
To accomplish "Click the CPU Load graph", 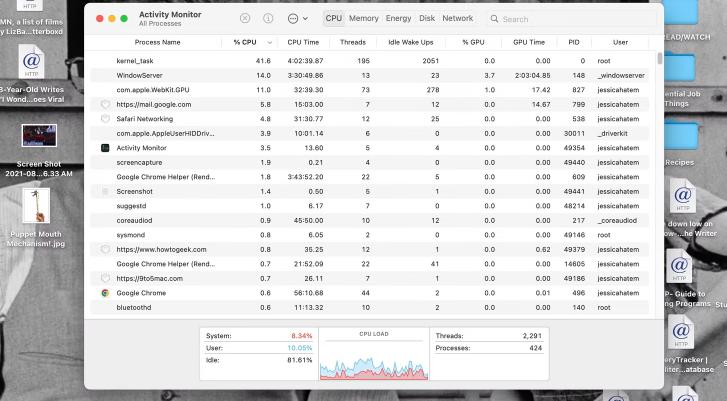I will coord(374,360).
